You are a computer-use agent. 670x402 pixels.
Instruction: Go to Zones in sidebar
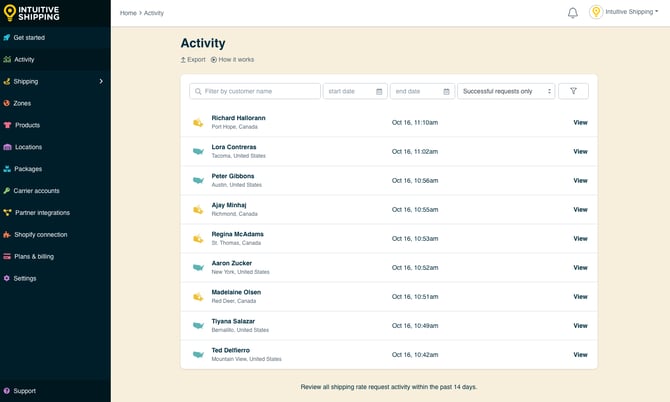tap(22, 103)
